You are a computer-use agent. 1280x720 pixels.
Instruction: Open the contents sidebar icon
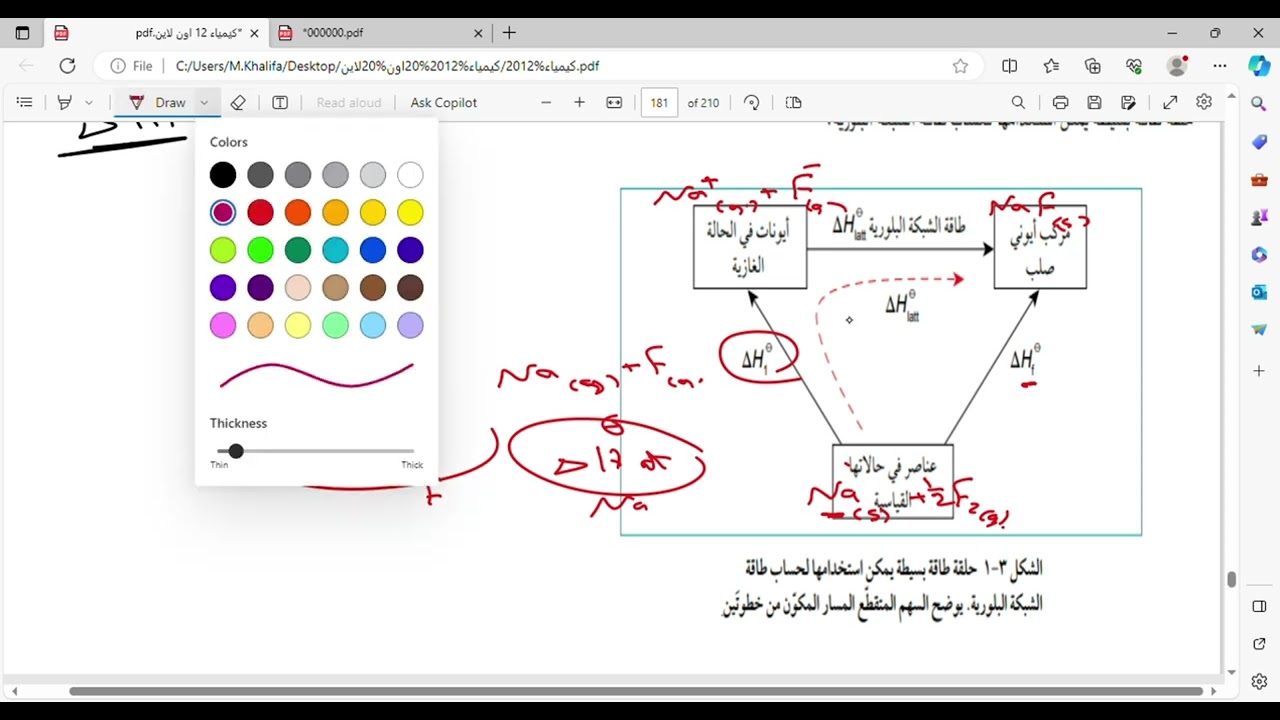(x=25, y=102)
